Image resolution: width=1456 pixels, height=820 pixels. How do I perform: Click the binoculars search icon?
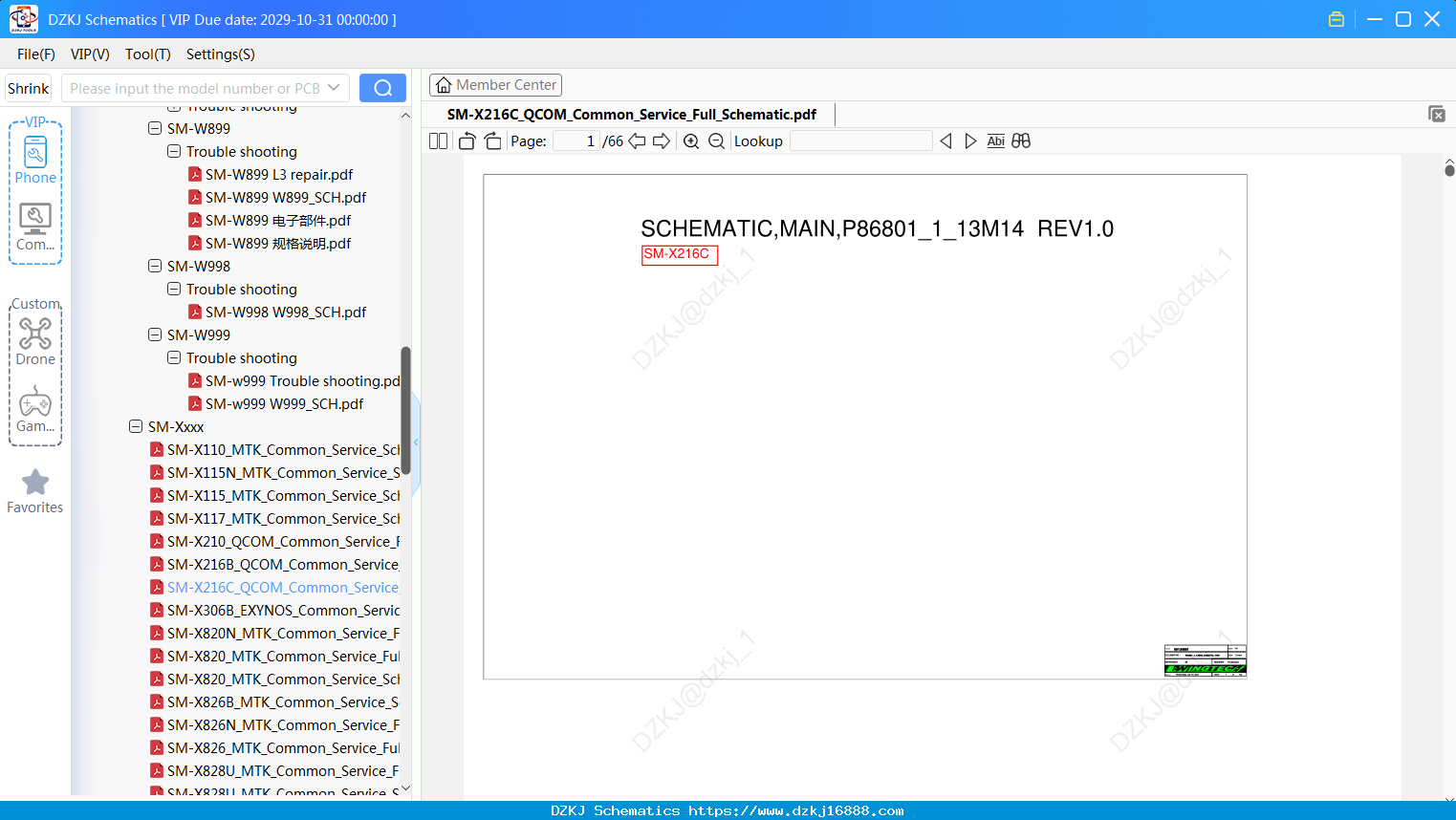(1021, 141)
